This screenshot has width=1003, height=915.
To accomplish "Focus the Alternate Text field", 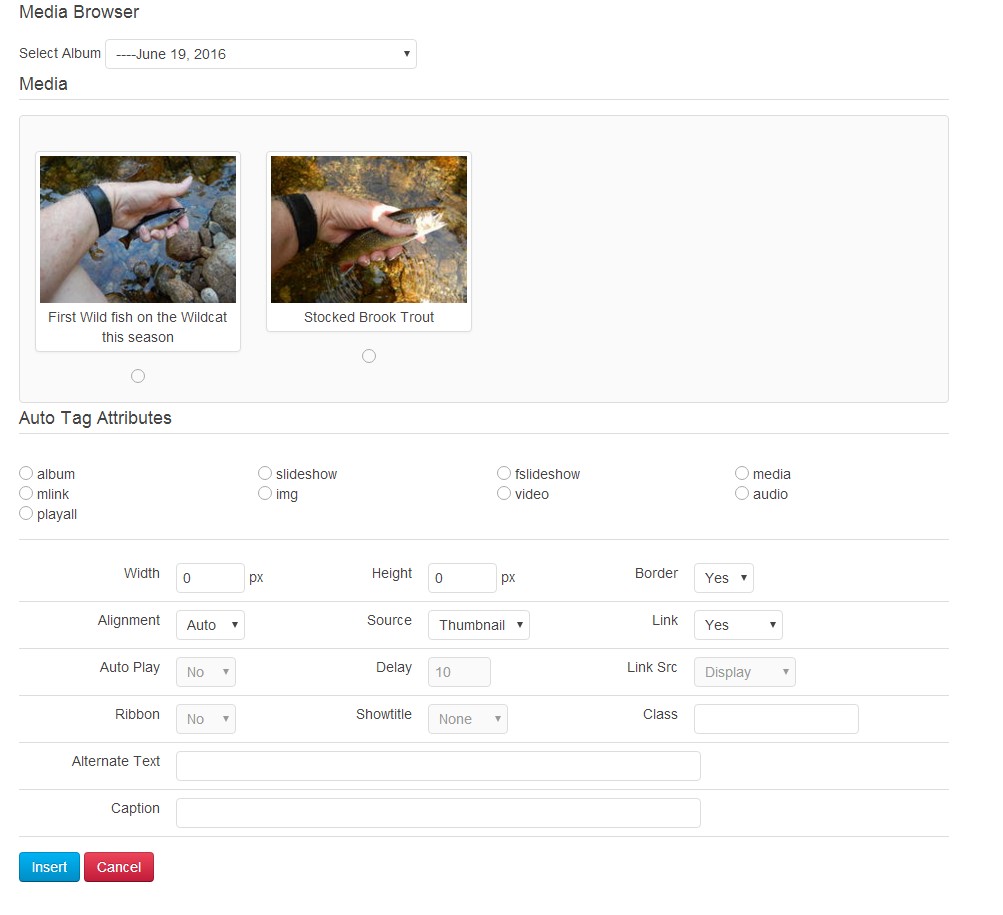I will [438, 766].
